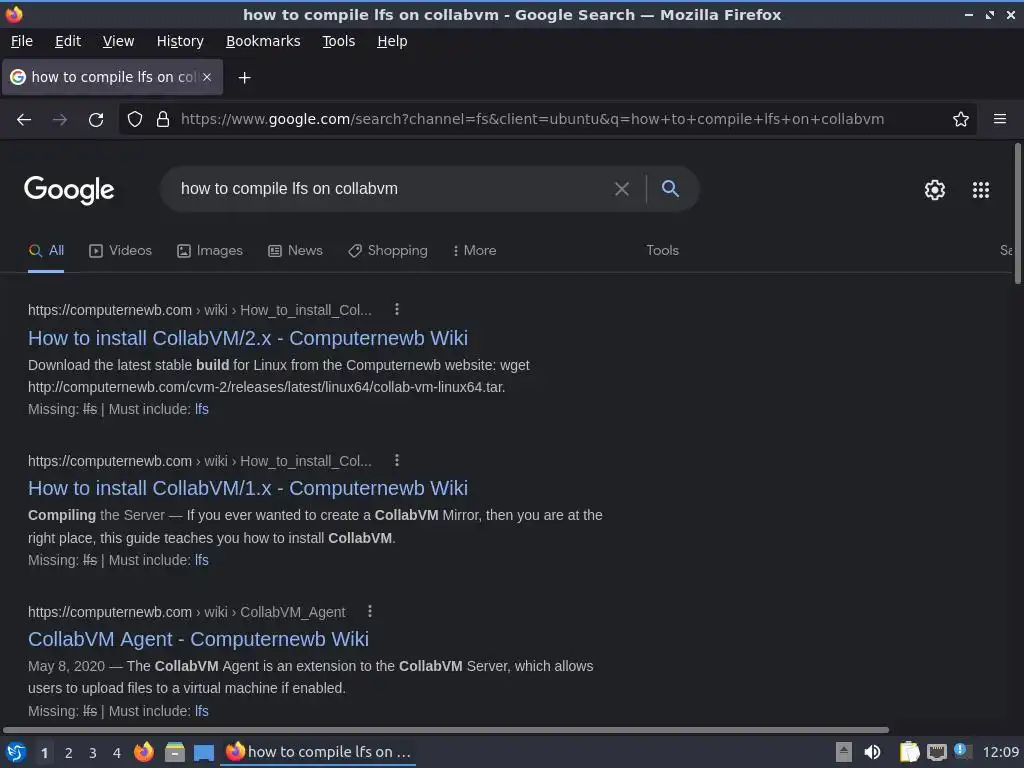Viewport: 1024px width, 768px height.
Task: Click 'lfs' must-include link under CollabVM/2.x
Action: point(202,409)
